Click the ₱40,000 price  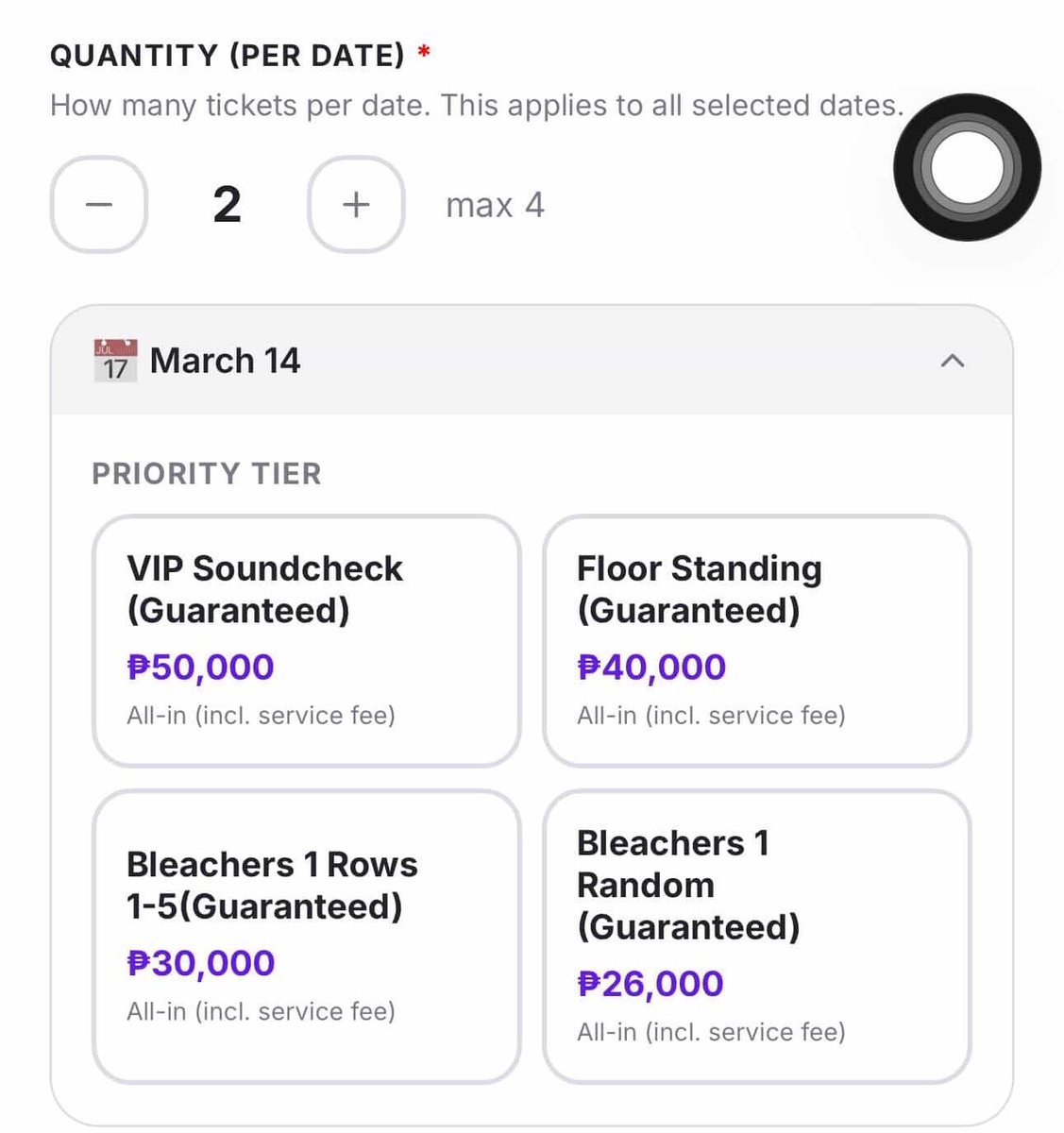(651, 668)
